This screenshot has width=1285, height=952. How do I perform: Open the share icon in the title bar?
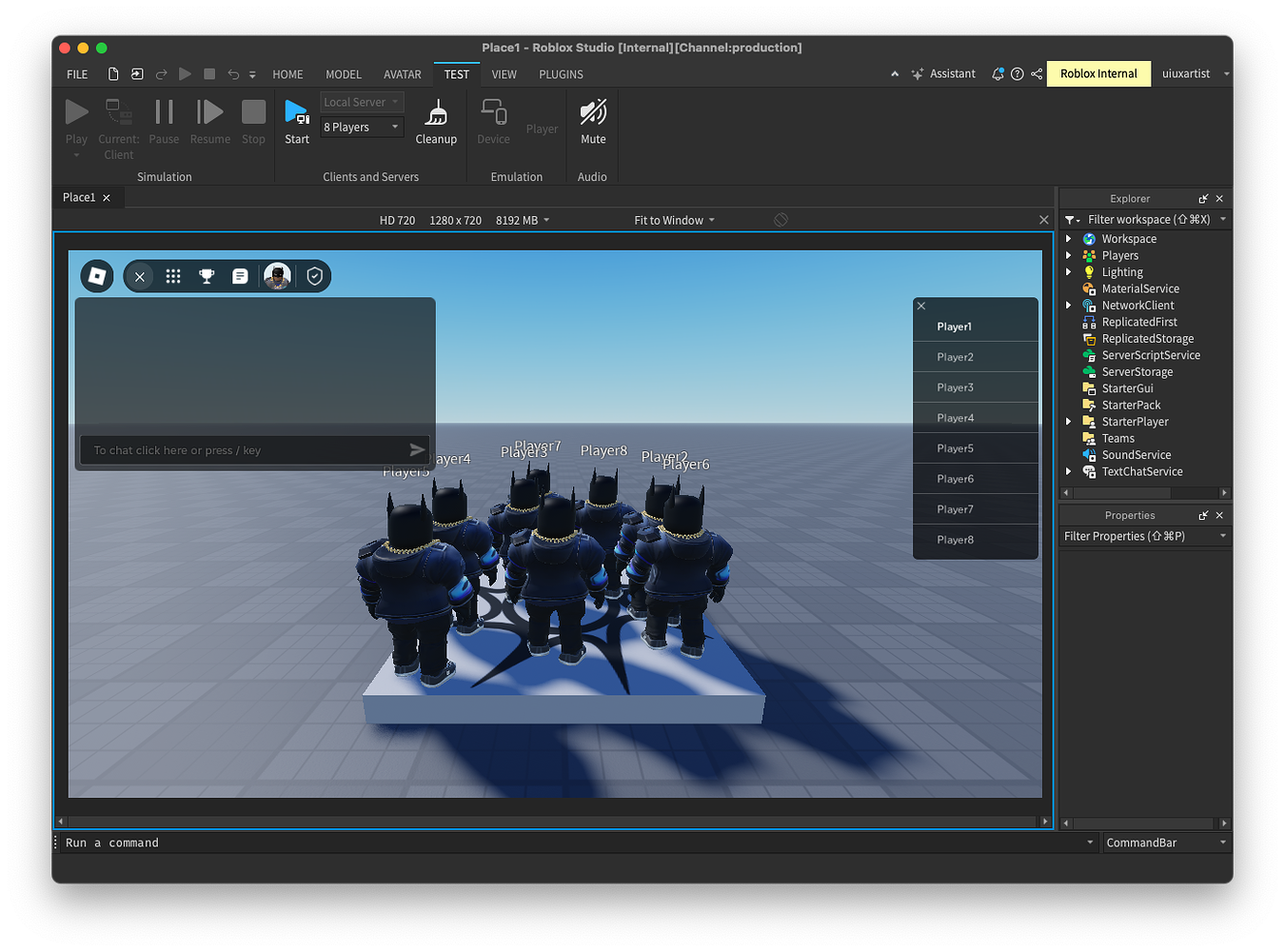pos(1037,73)
